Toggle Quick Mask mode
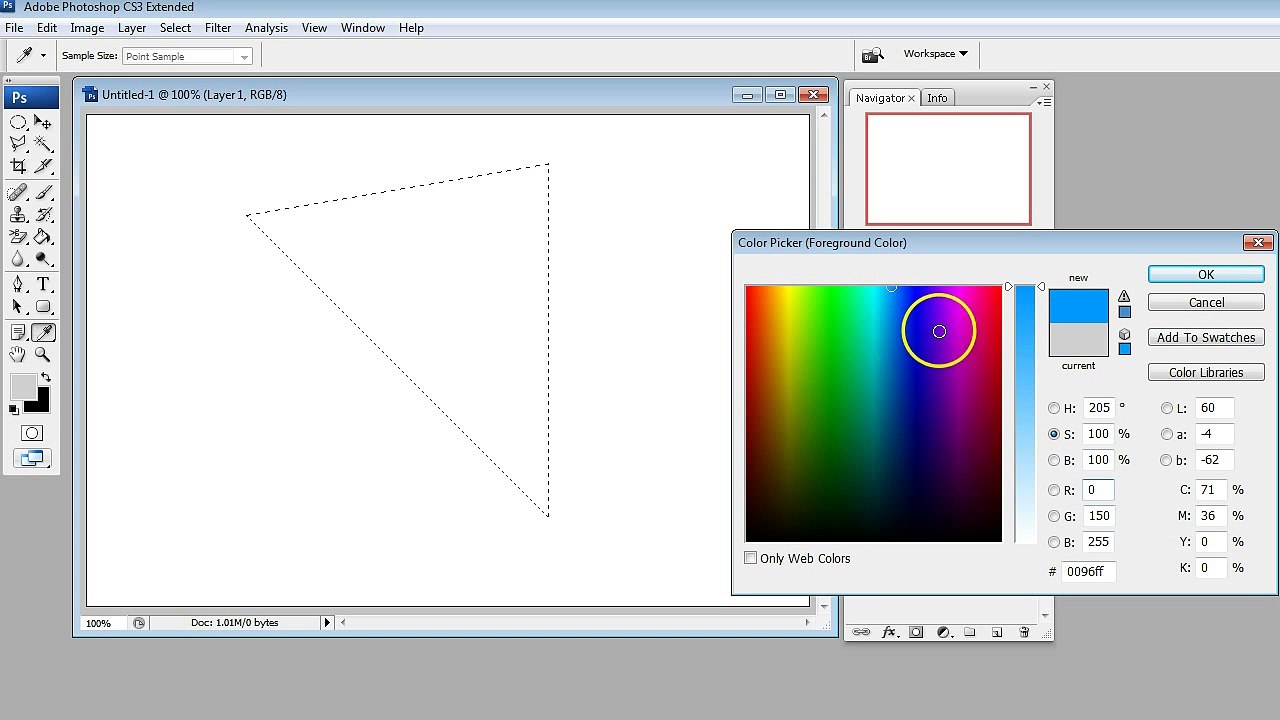The image size is (1280, 720). tap(32, 433)
